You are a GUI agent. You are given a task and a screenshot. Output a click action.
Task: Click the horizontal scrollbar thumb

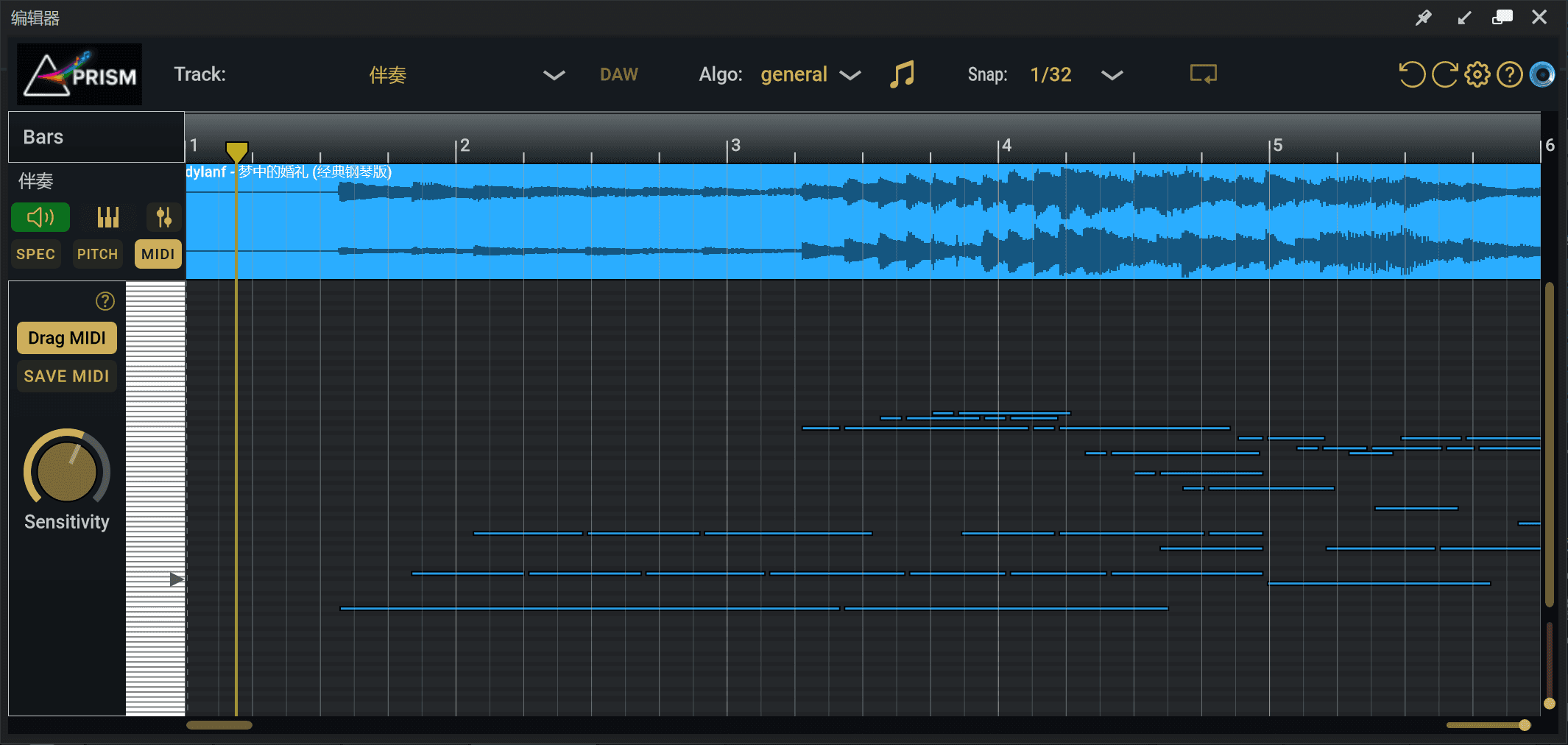coord(219,725)
